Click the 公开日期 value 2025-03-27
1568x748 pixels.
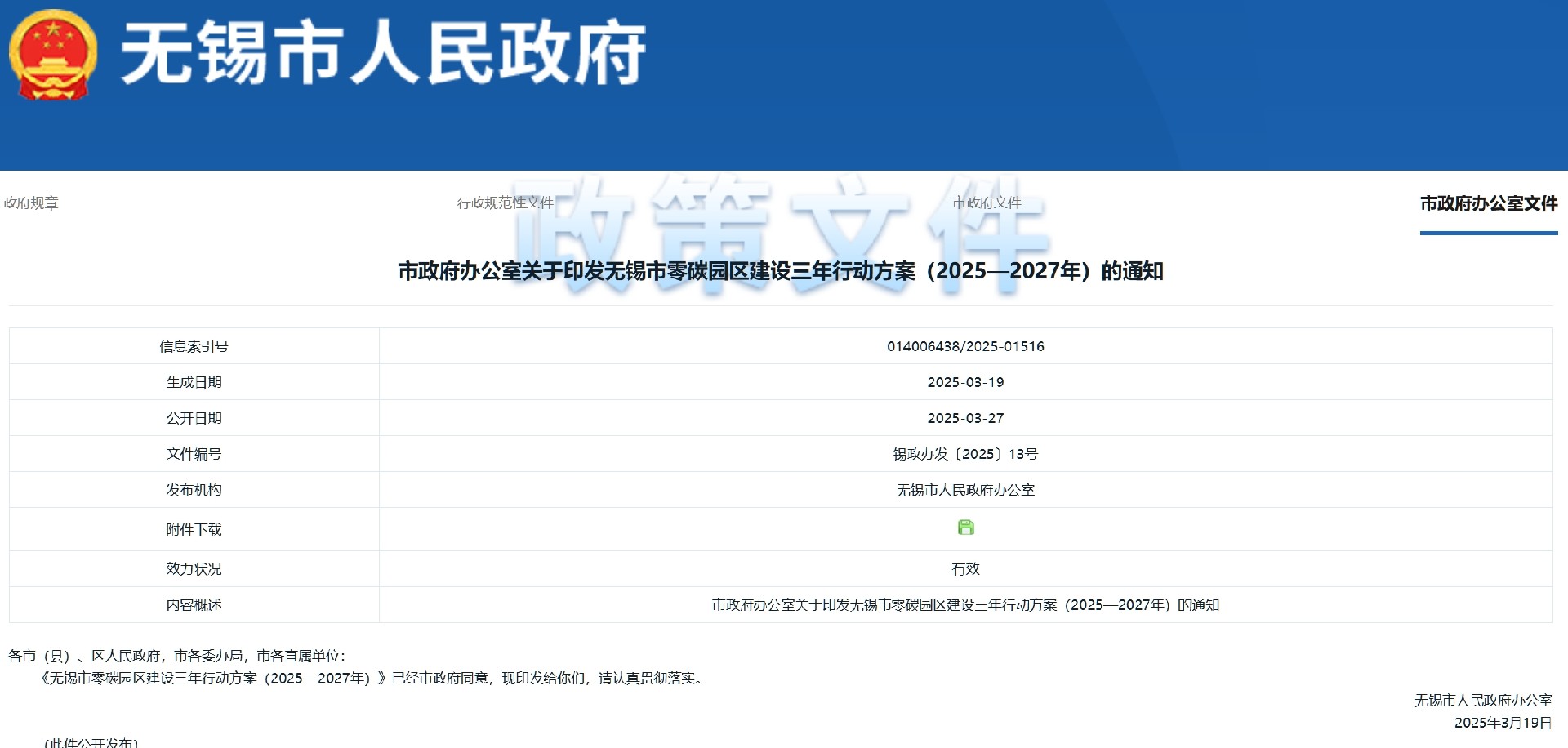click(965, 418)
